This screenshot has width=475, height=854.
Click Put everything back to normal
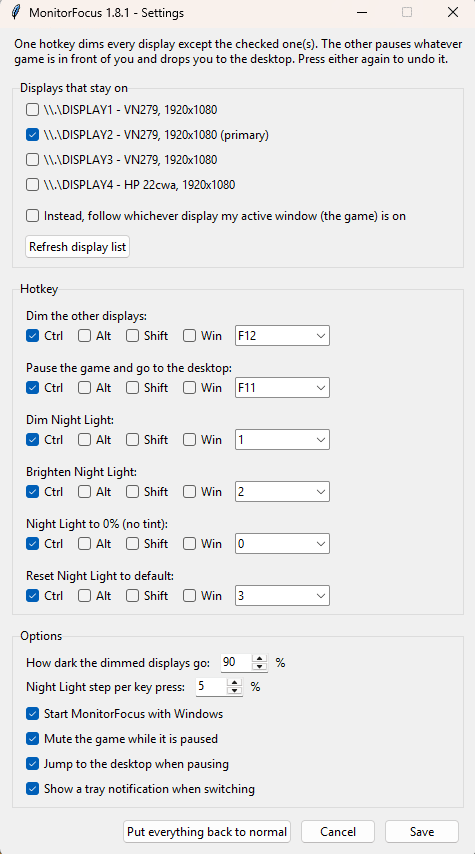point(207,832)
